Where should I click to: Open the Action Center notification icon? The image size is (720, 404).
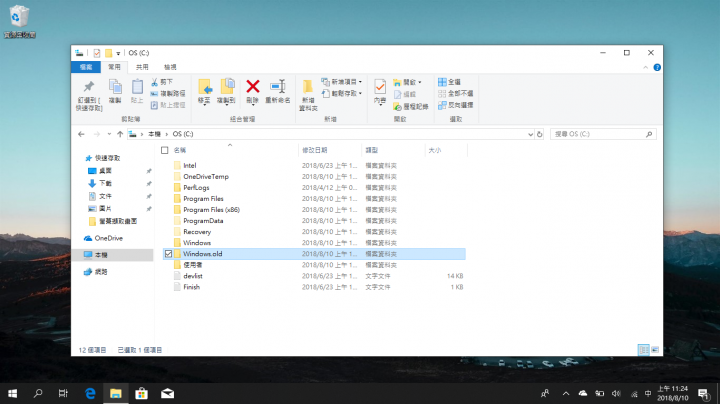[703, 393]
